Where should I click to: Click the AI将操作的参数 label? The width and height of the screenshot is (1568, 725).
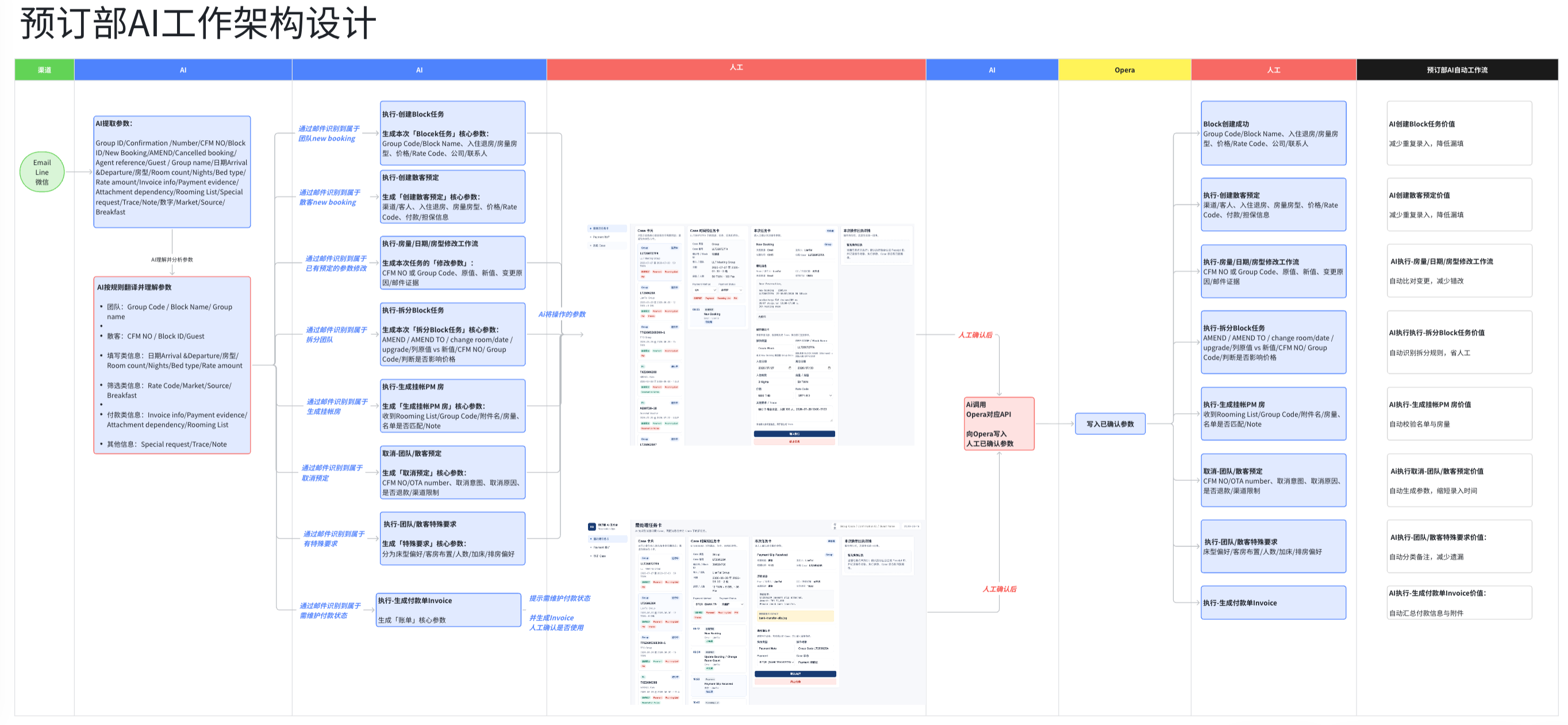[x=562, y=314]
